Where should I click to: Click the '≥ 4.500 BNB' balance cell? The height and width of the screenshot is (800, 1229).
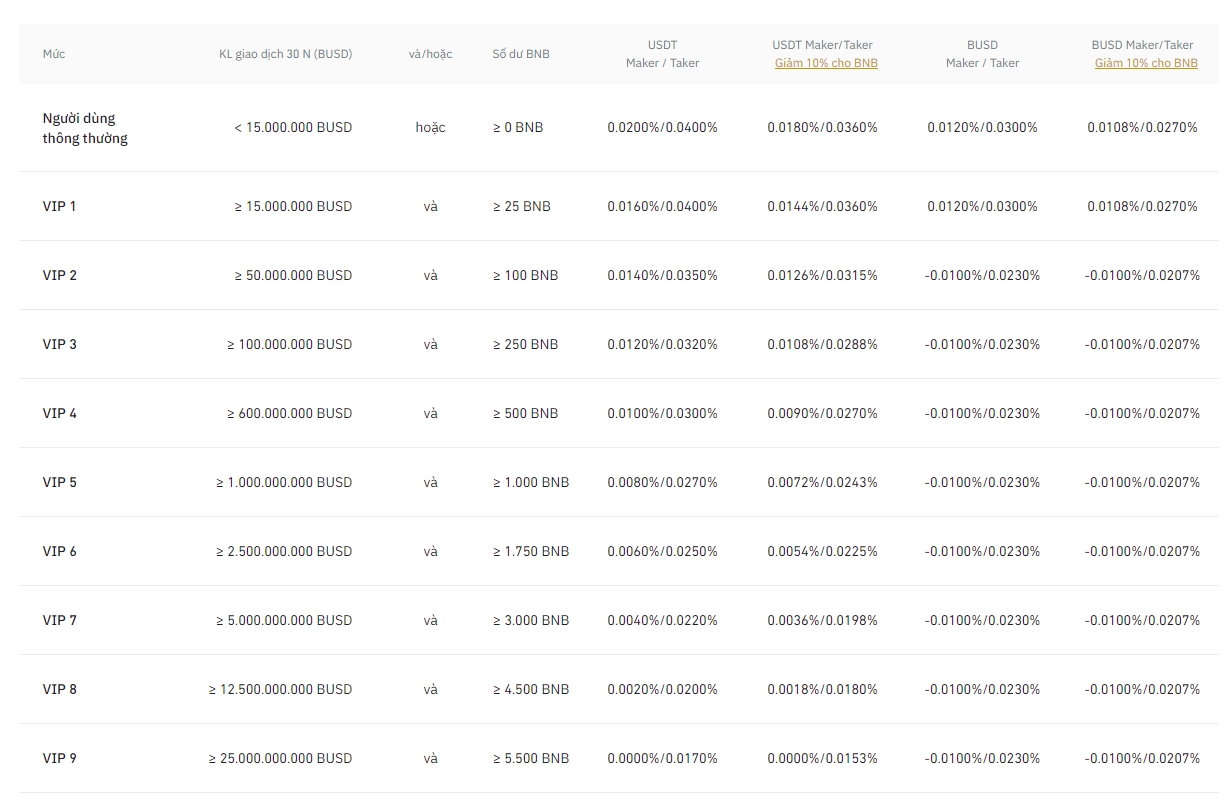click(530, 689)
